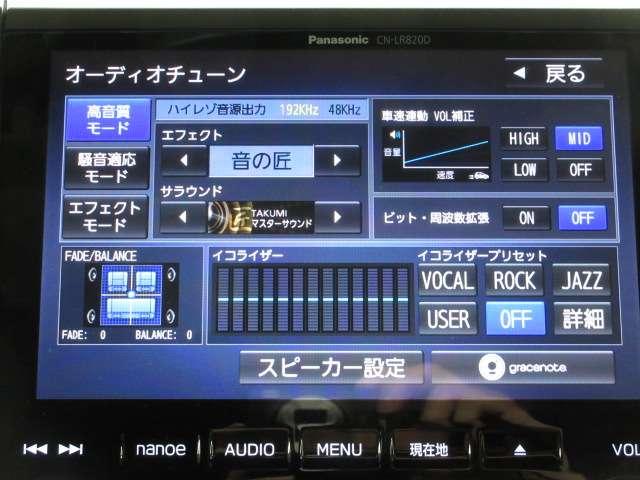
Task: Set speed-linked volume correction to OFF
Action: (x=580, y=169)
